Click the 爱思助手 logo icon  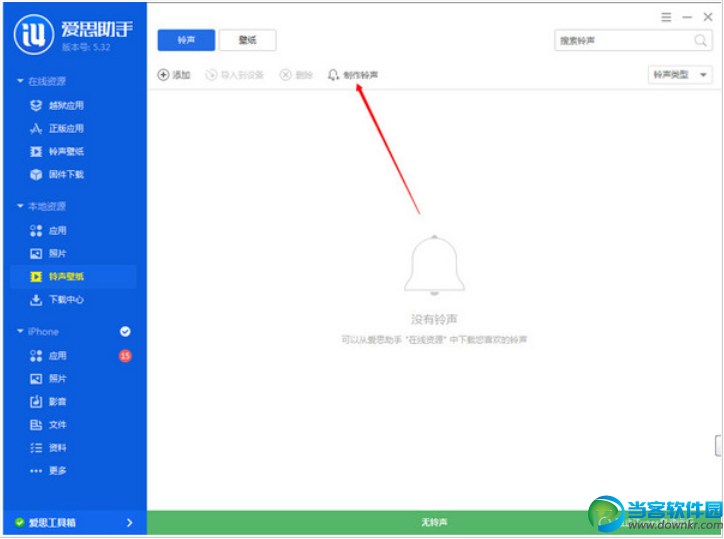34,34
